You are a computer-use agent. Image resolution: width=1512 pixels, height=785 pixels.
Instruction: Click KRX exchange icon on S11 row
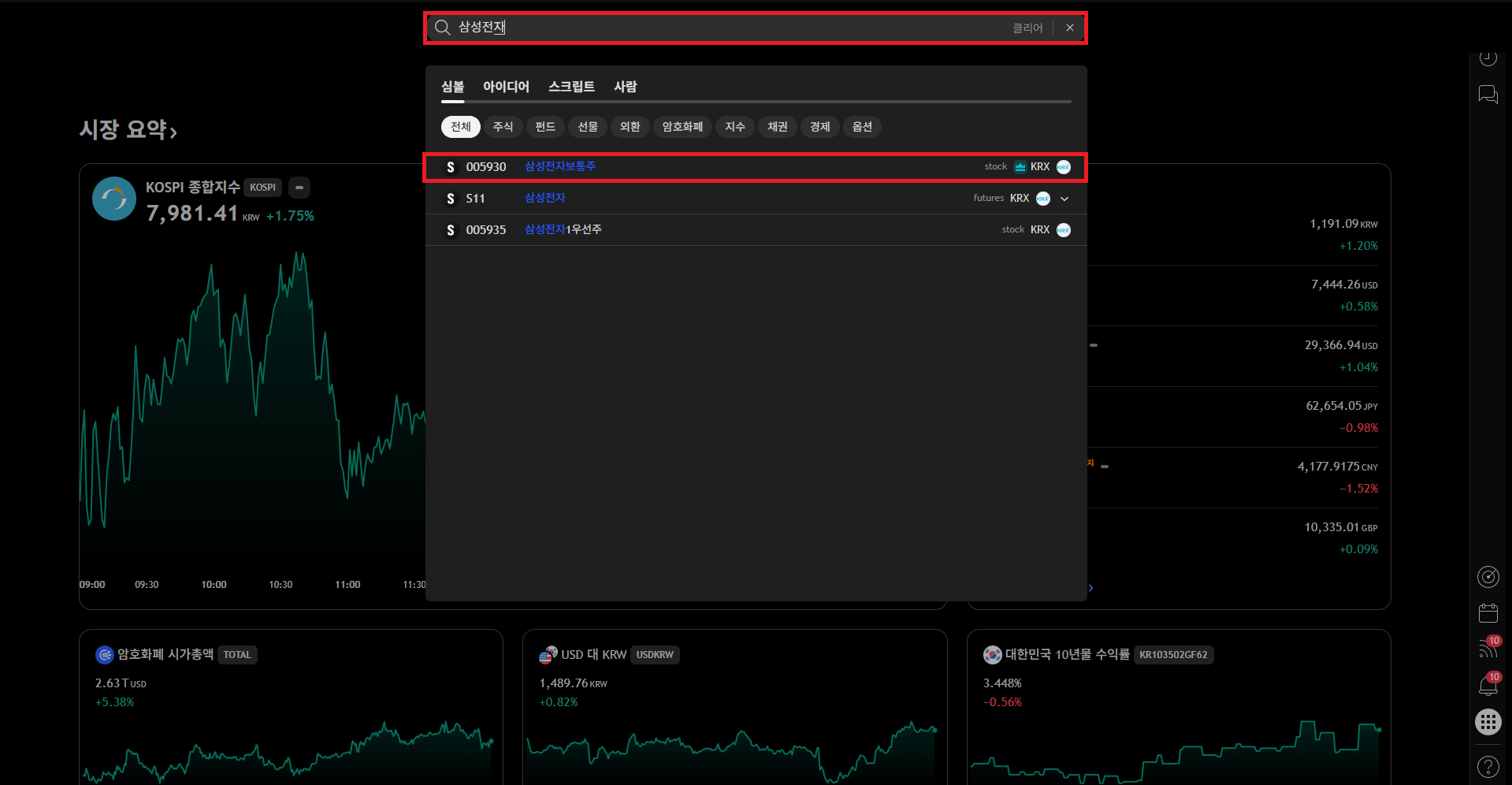pyautogui.click(x=1043, y=199)
